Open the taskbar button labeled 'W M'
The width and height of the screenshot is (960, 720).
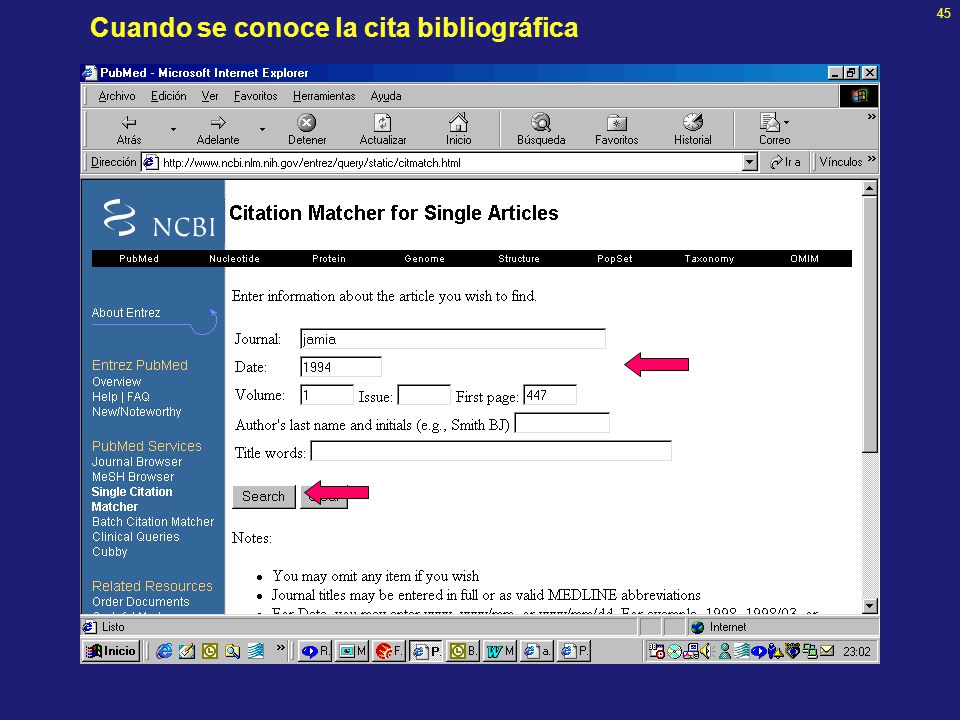click(500, 651)
